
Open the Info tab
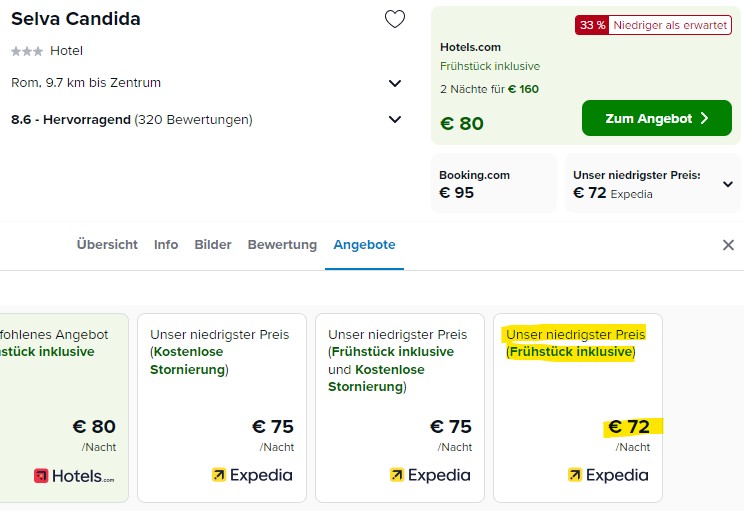click(x=166, y=244)
